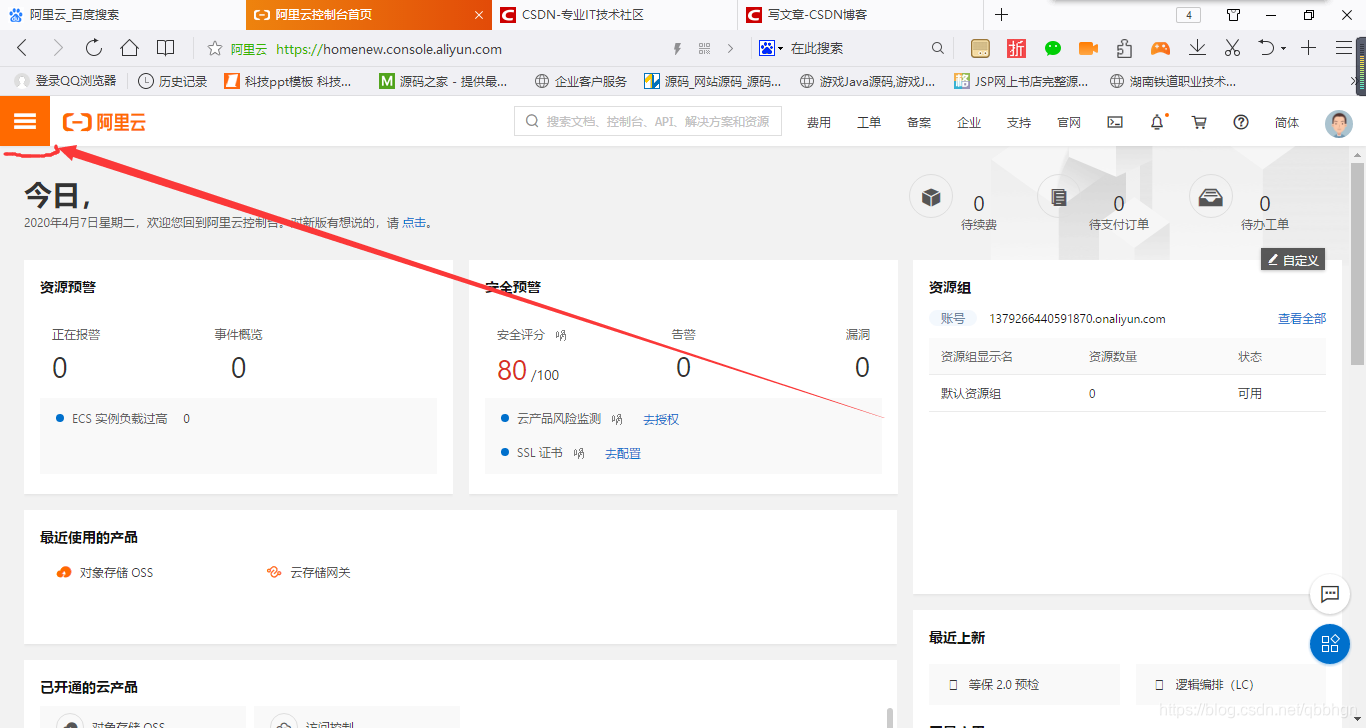The image size is (1366, 728).
Task: Open the chat support floating button
Action: pyautogui.click(x=1330, y=594)
